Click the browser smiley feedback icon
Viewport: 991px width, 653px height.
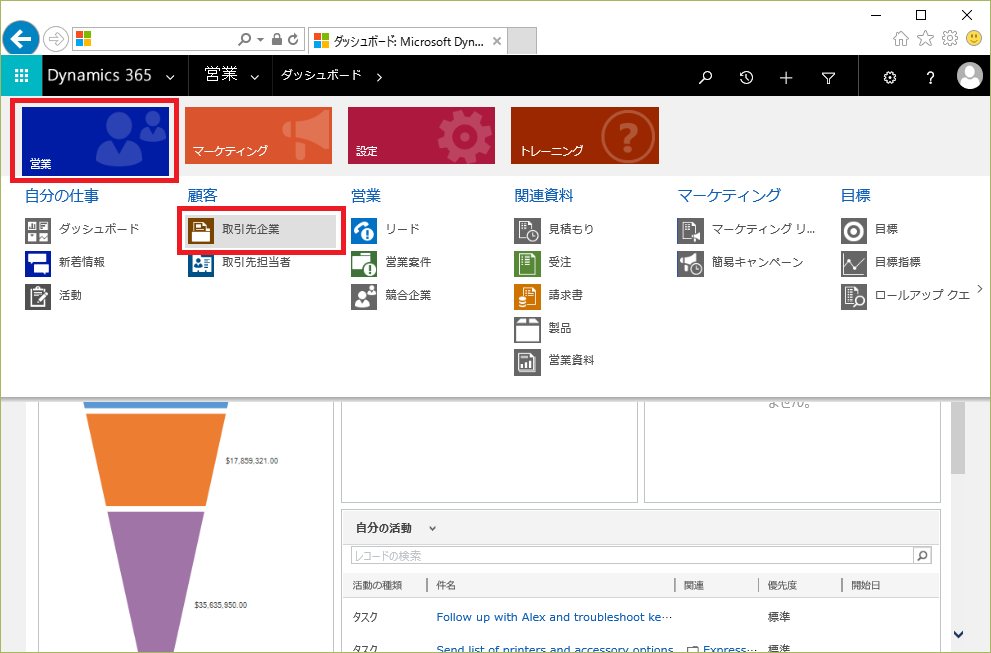point(974,39)
